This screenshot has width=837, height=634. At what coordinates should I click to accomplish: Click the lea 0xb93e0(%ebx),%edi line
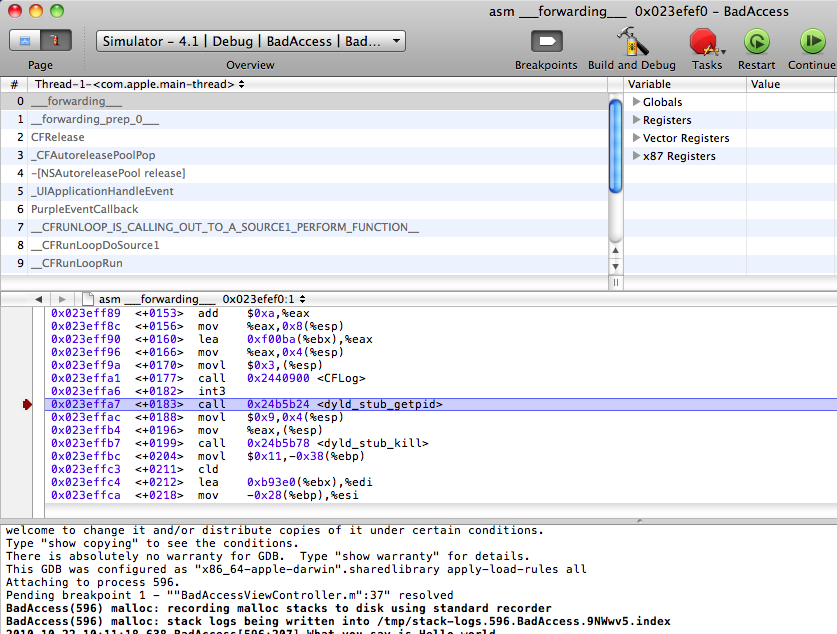pos(441,482)
